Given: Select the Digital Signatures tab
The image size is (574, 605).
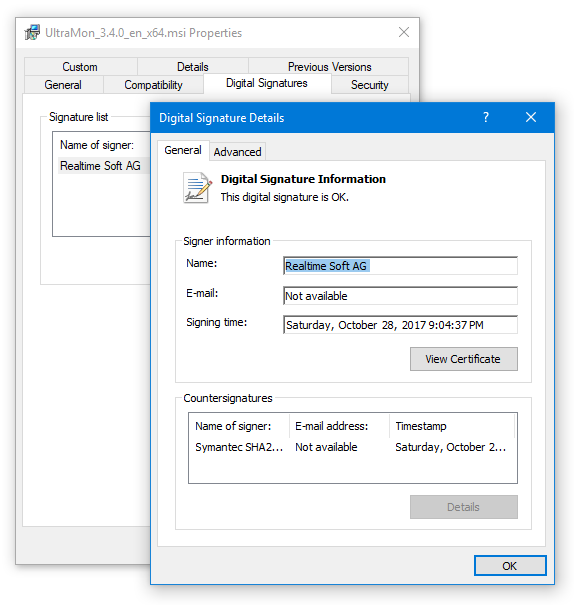Looking at the screenshot, I should (267, 83).
